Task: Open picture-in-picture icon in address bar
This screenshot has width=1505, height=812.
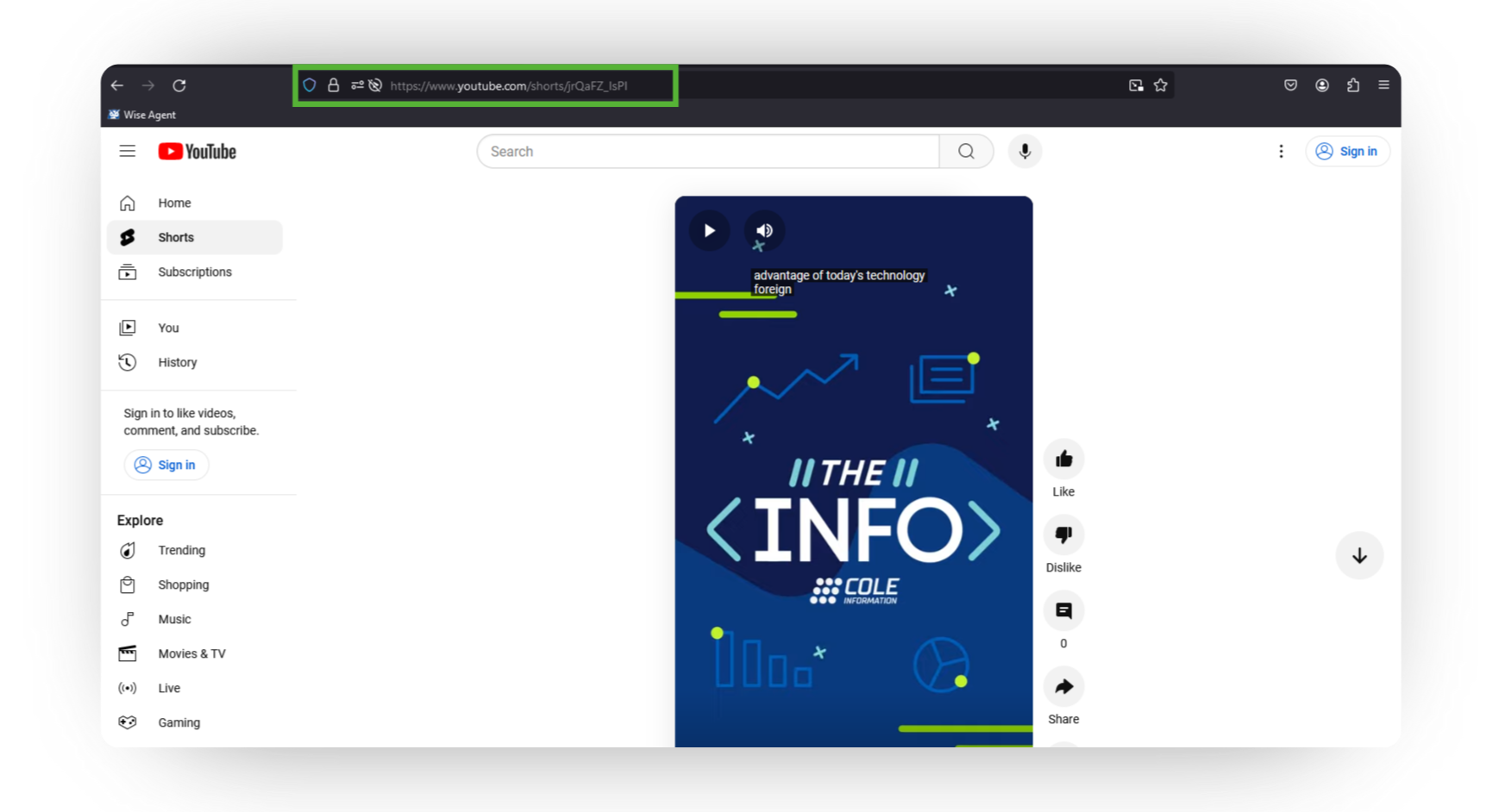Action: (1136, 85)
